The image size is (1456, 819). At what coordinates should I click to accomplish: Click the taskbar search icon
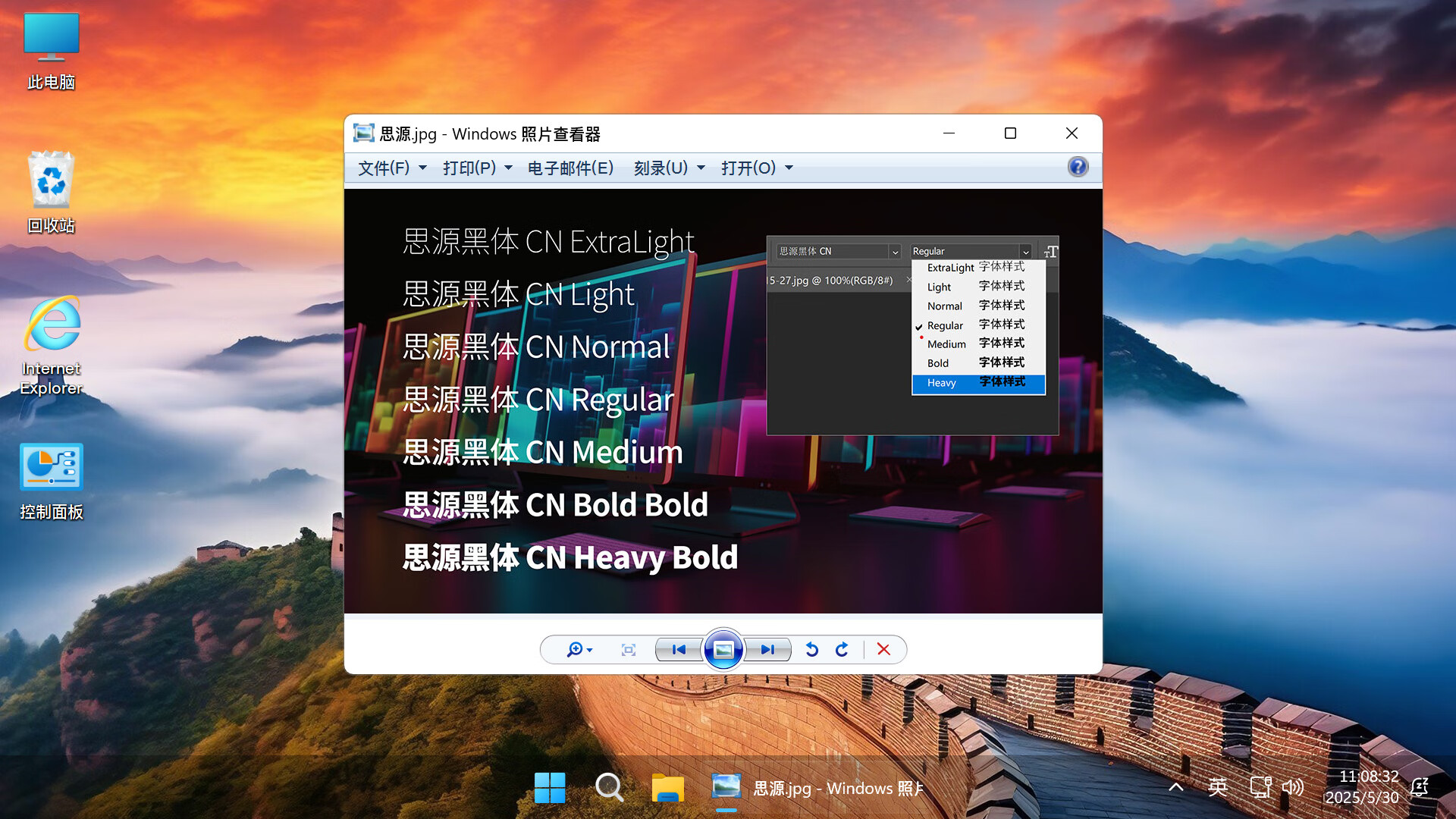(x=609, y=788)
